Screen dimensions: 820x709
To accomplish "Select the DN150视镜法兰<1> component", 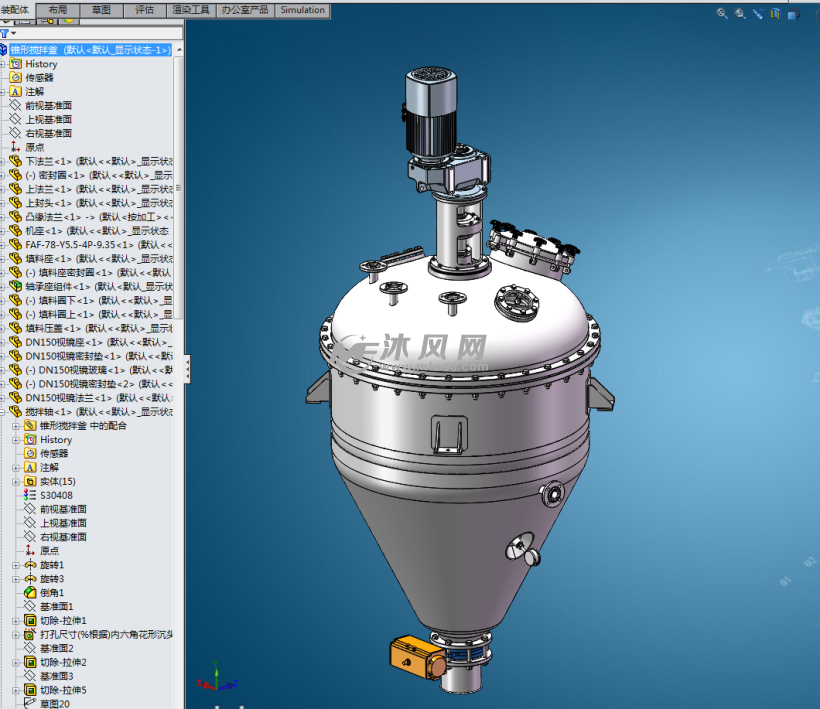I will tap(99, 398).
